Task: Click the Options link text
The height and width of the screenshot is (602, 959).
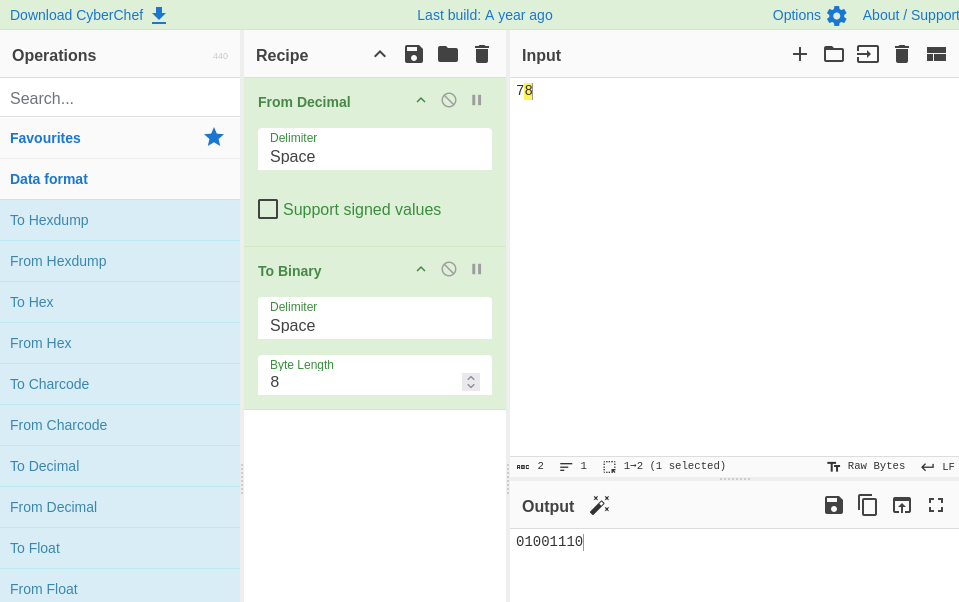Action: pyautogui.click(x=796, y=15)
